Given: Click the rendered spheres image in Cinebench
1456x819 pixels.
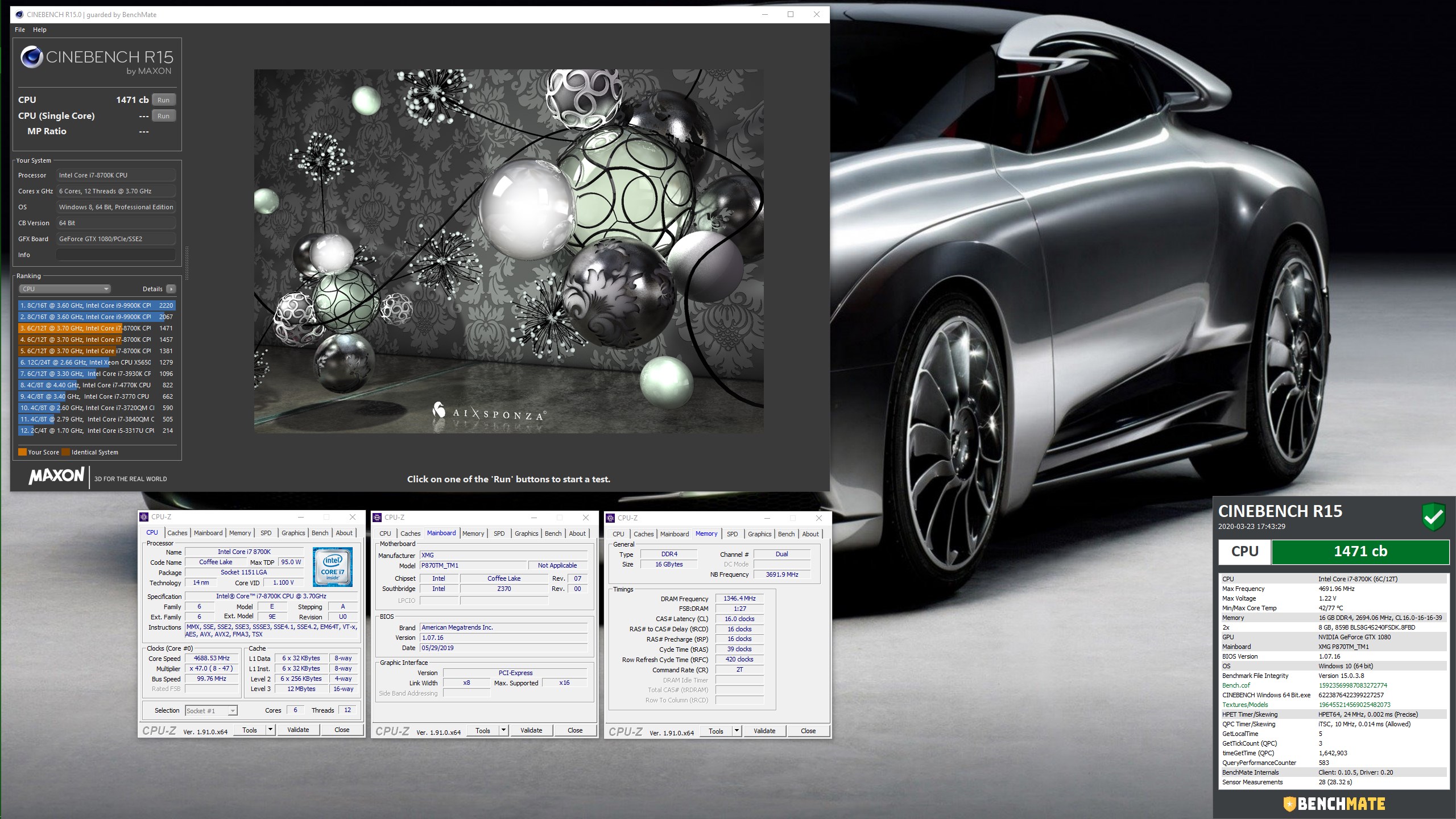Looking at the screenshot, I should click(508, 251).
